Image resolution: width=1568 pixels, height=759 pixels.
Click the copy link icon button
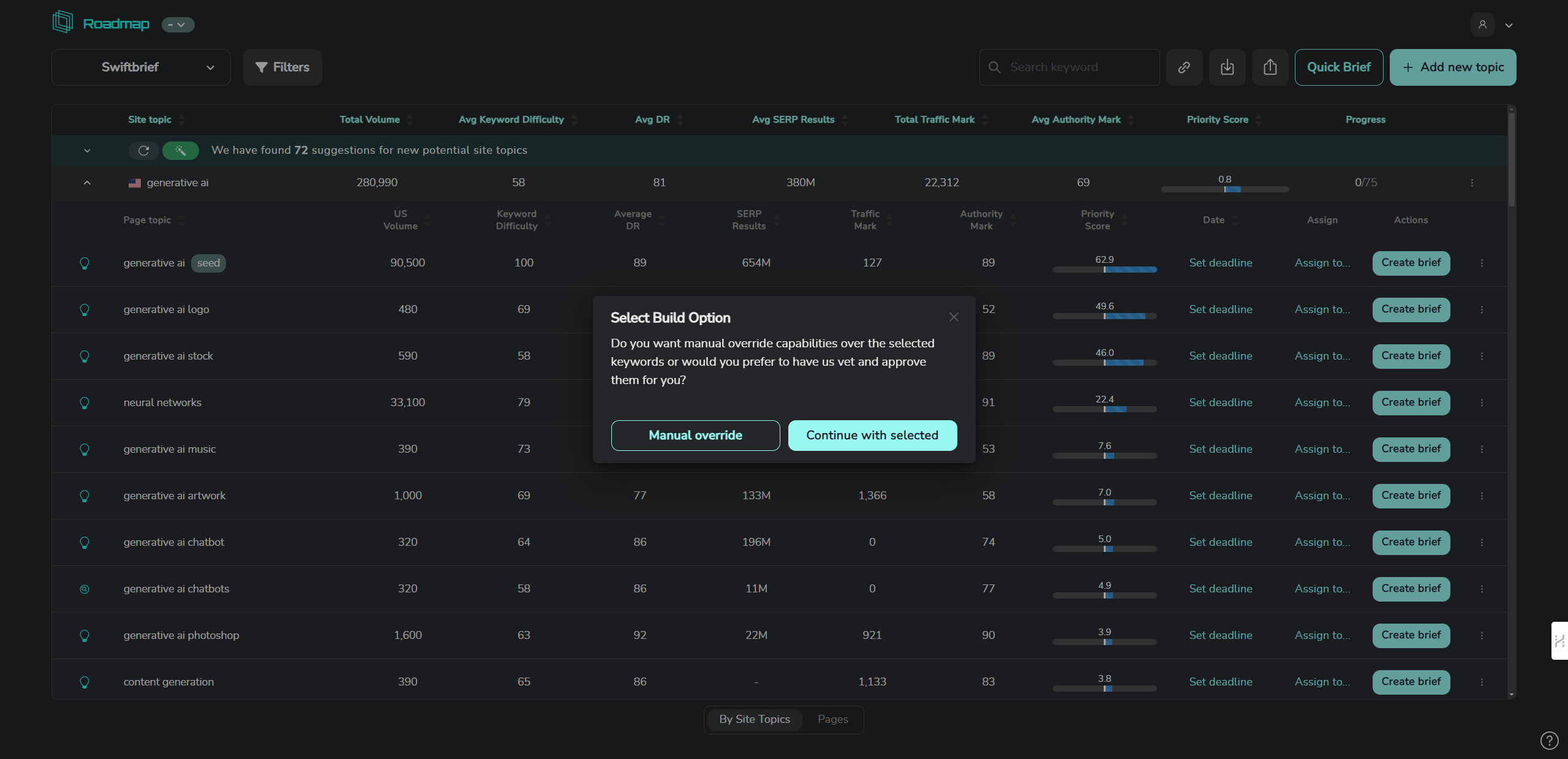[1184, 67]
